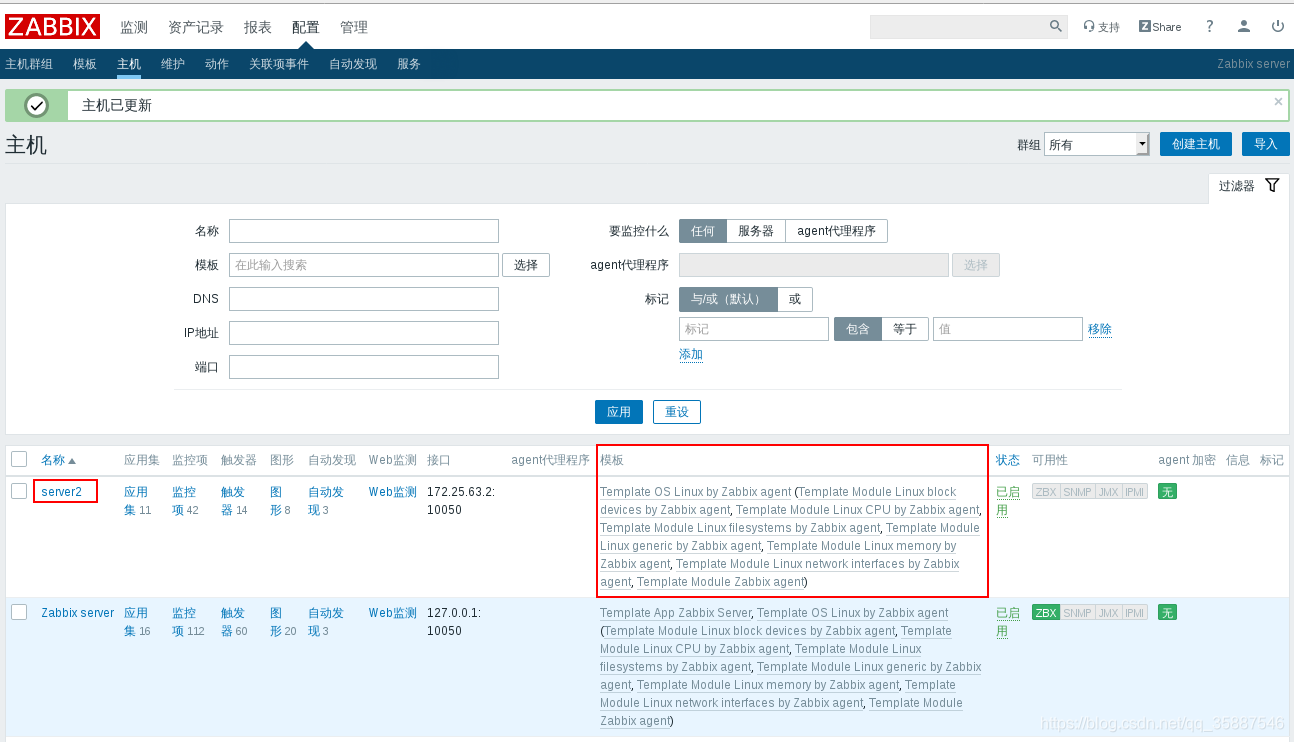Open the user profile icon
Image resolution: width=1294 pixels, height=742 pixels.
coord(1243,27)
